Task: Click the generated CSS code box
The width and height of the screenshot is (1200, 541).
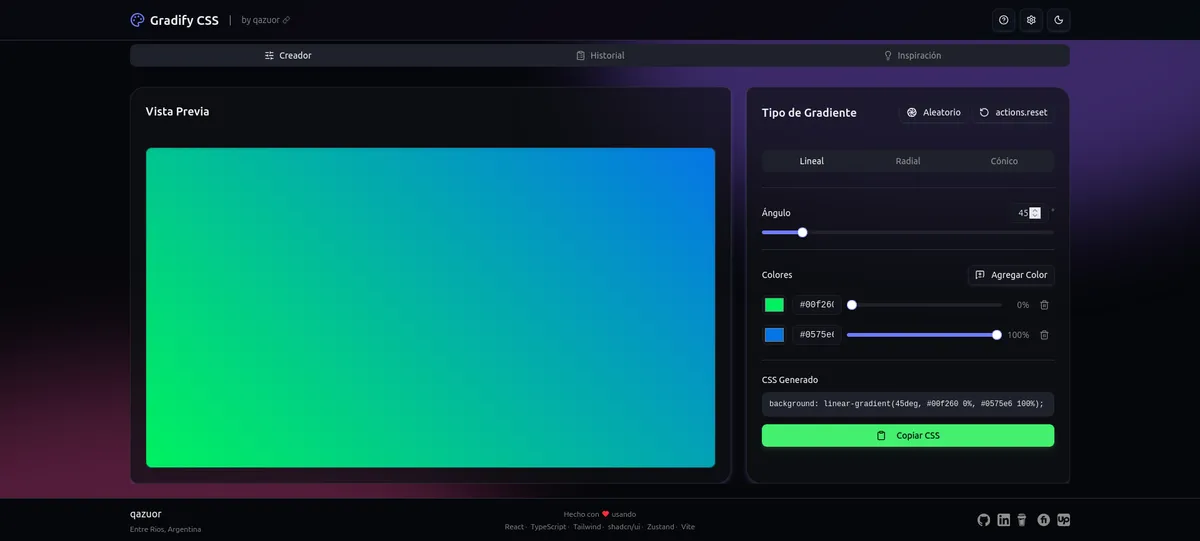Action: point(908,404)
